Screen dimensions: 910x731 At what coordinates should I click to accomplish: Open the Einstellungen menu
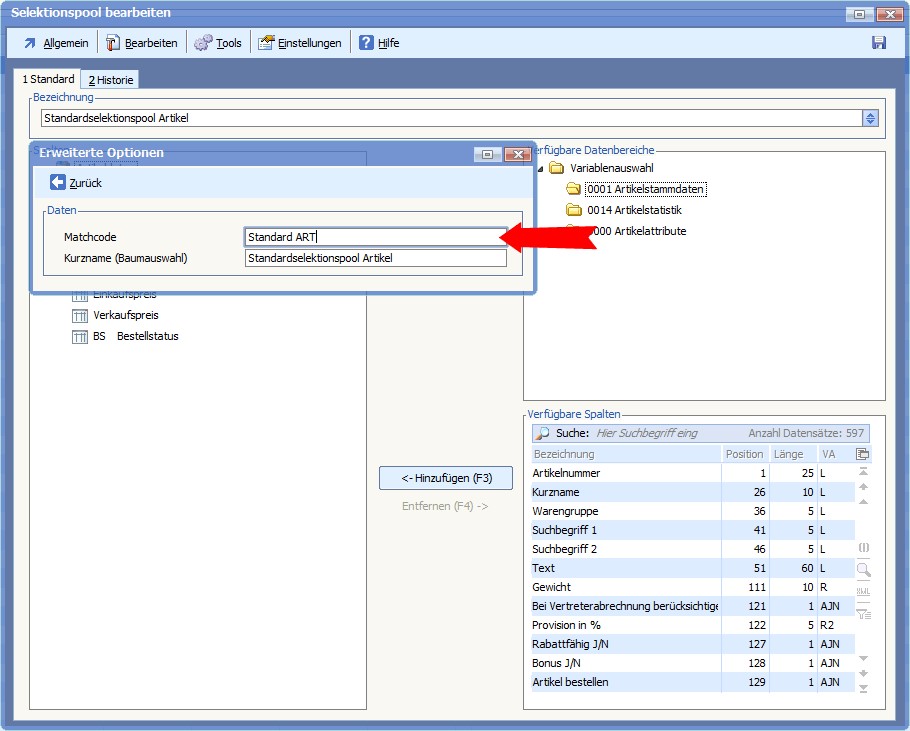click(300, 43)
